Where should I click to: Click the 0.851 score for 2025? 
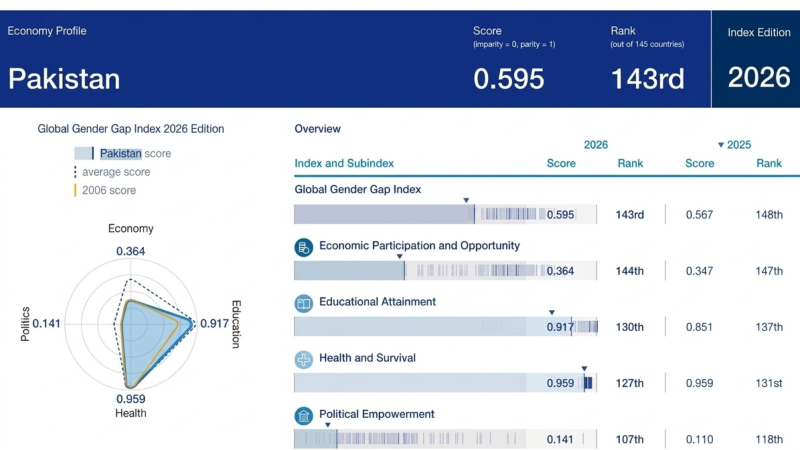699,327
